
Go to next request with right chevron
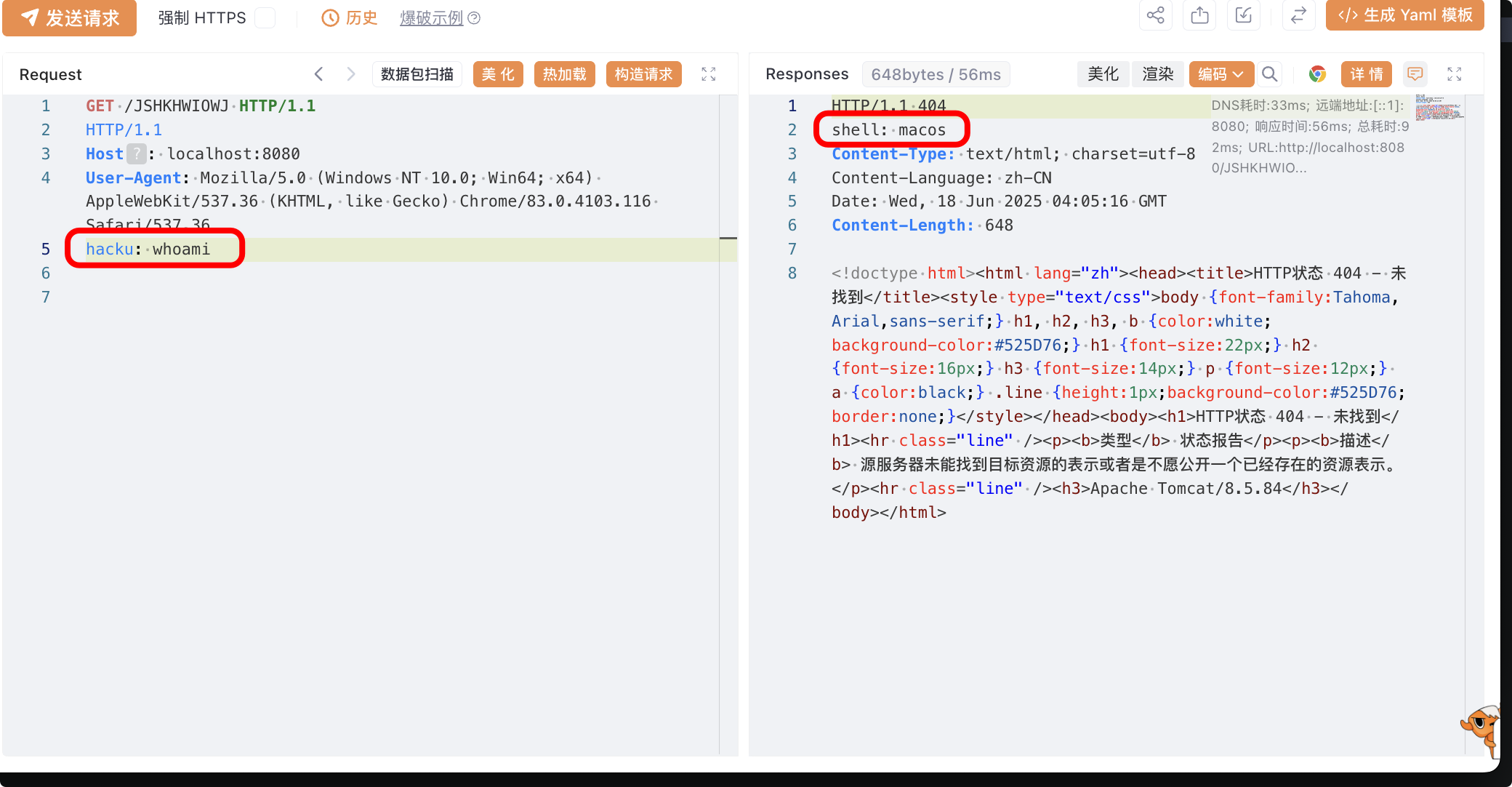pos(351,74)
